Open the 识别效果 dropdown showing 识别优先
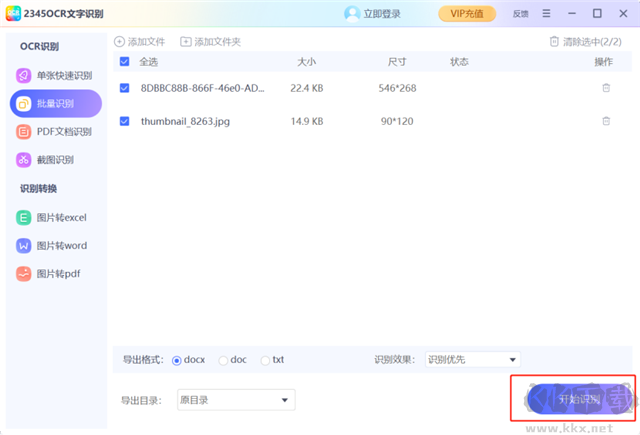This screenshot has height=435, width=640. click(x=473, y=360)
